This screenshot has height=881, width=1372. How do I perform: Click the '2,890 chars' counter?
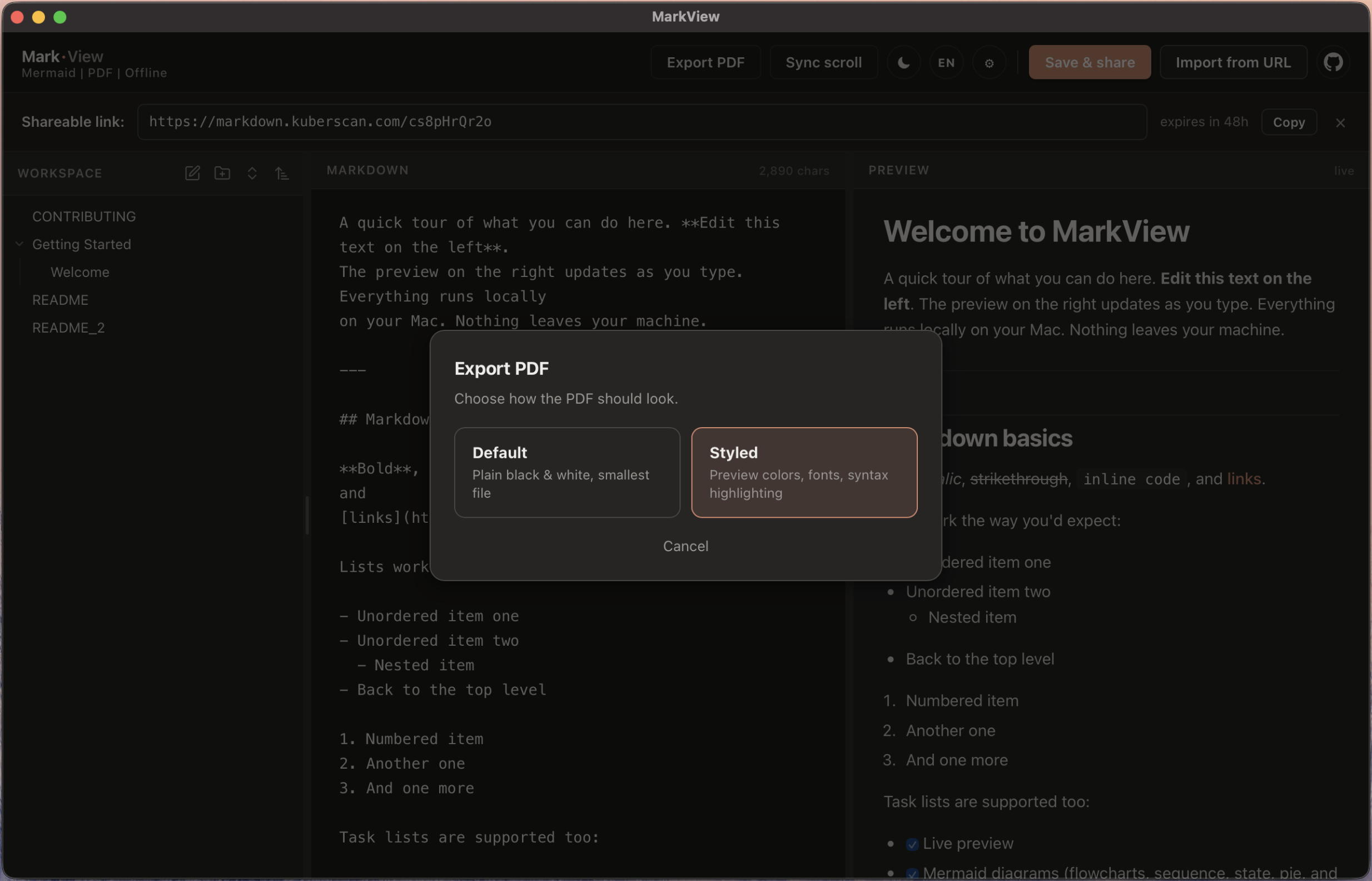click(794, 171)
